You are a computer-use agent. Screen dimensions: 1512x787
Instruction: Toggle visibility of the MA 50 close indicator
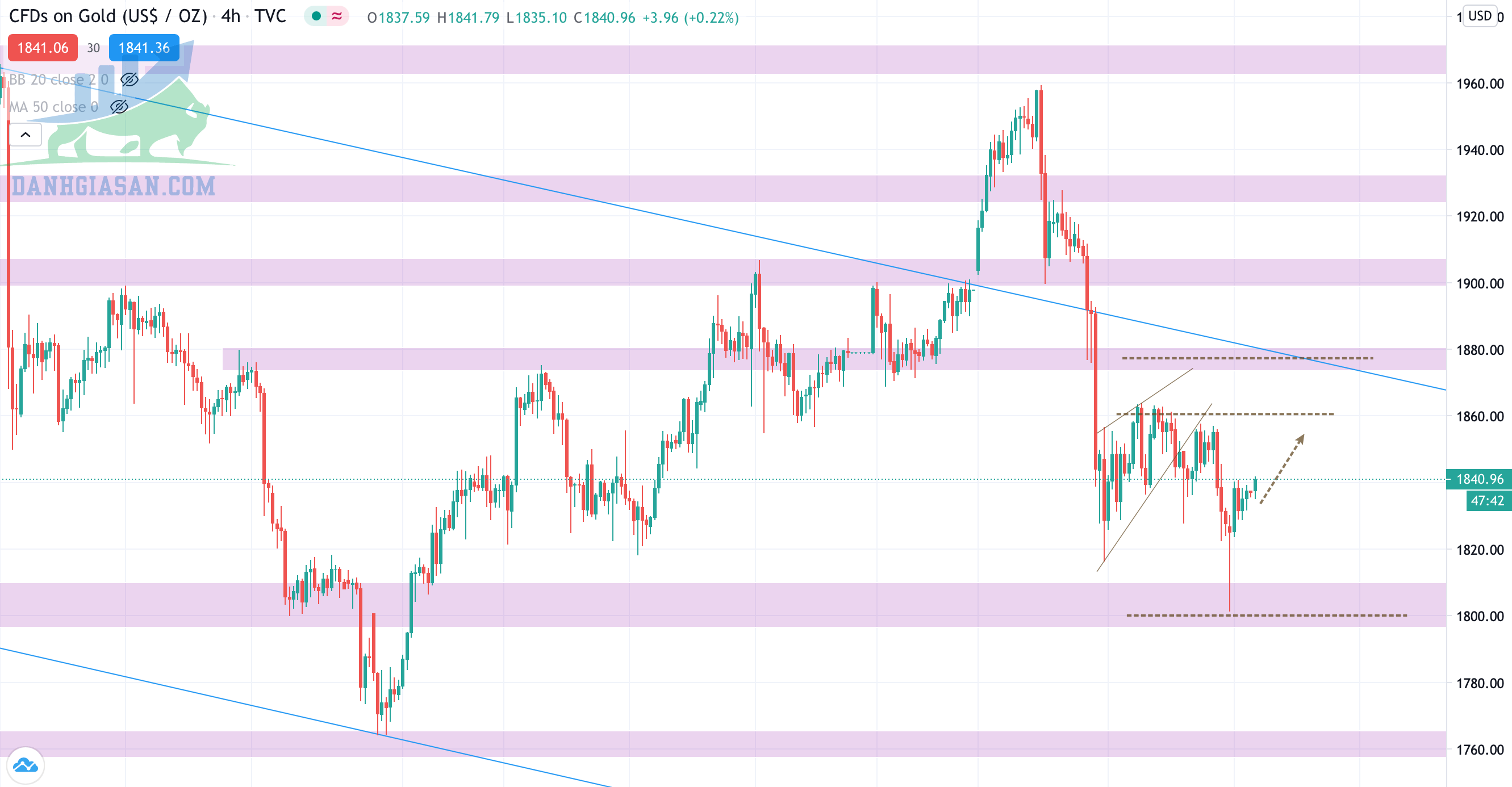[119, 107]
